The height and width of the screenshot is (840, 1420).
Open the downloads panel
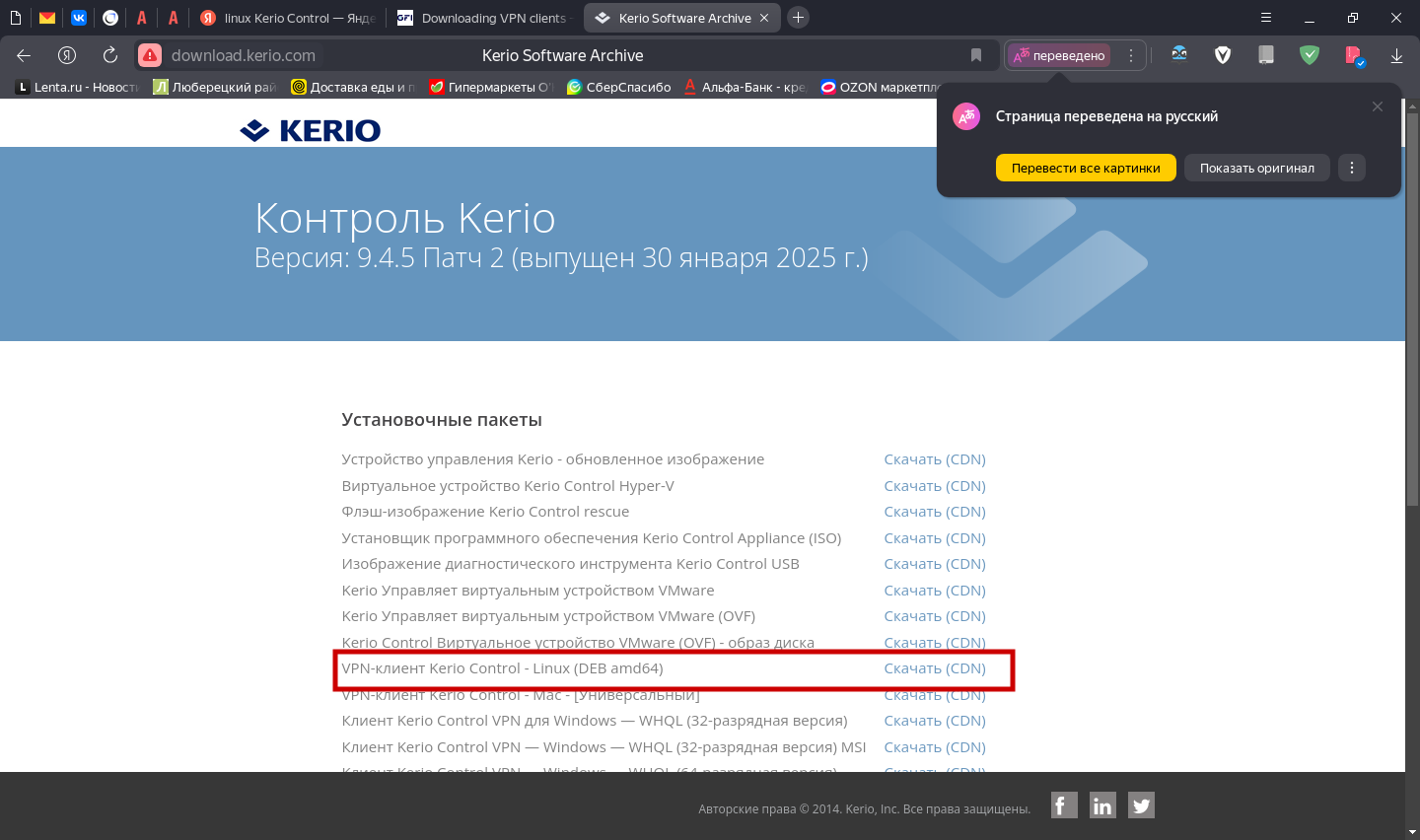point(1396,55)
